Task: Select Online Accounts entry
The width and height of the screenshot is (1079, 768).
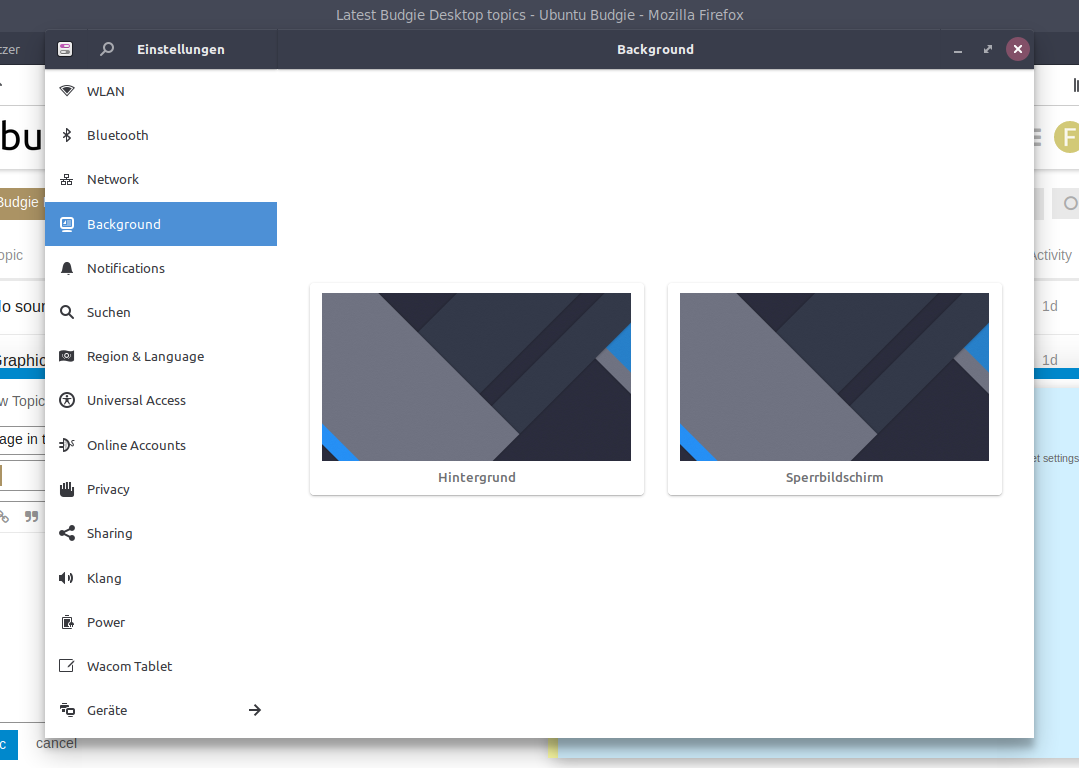Action: [x=136, y=445]
